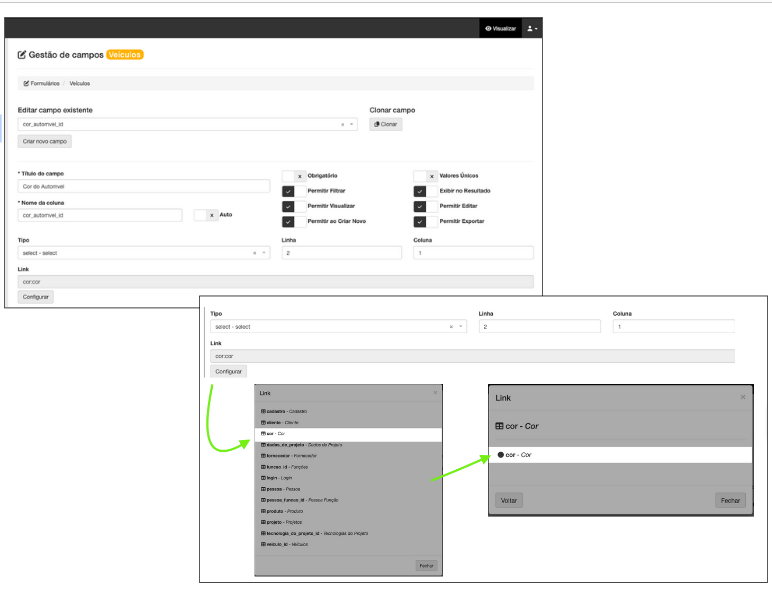Open the Editar campo existente dropdown arrow

(x=352, y=124)
